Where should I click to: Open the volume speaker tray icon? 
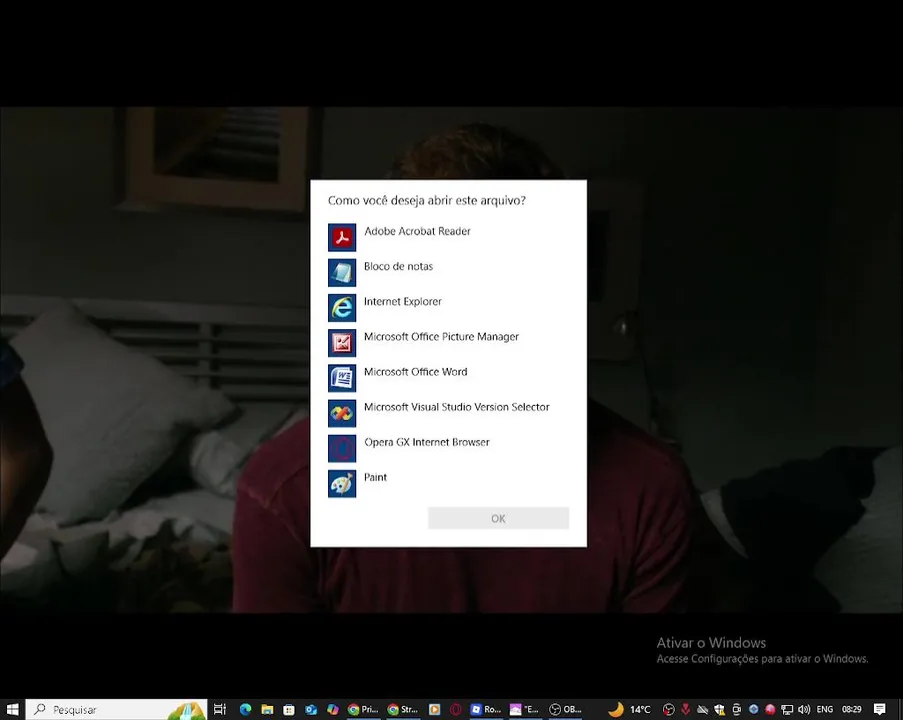tap(804, 709)
